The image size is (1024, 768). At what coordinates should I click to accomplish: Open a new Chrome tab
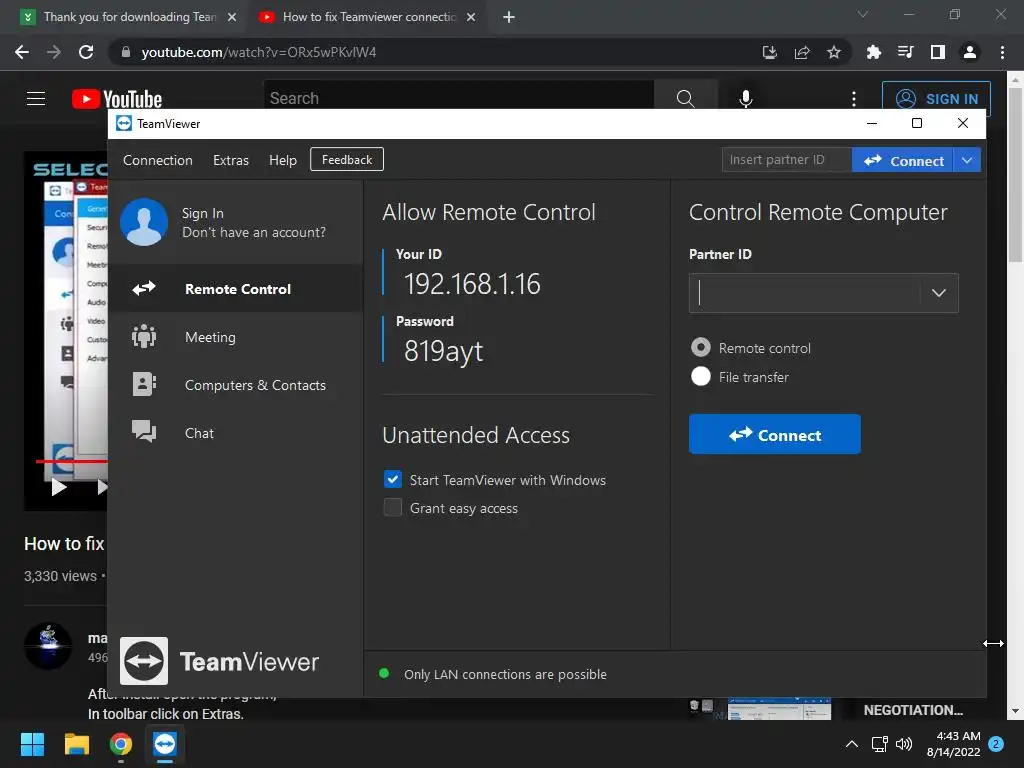coord(509,17)
